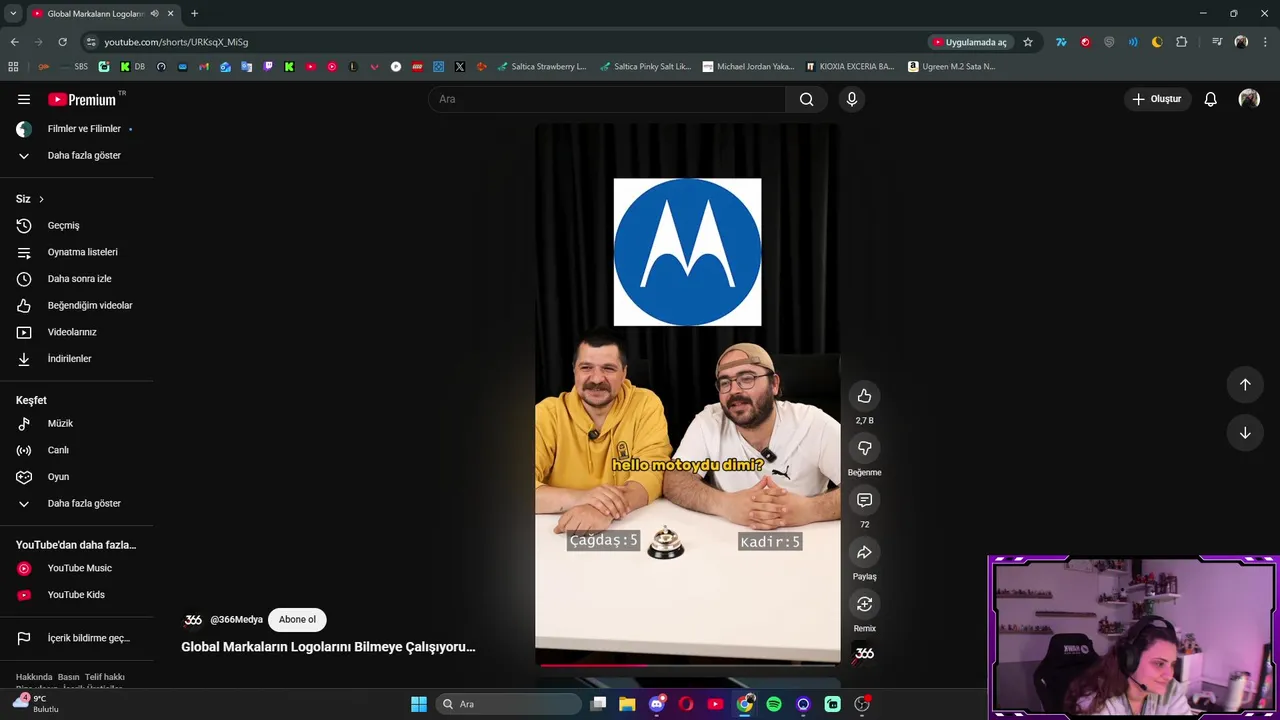Open the 366Medya channel avatar

(x=193, y=620)
